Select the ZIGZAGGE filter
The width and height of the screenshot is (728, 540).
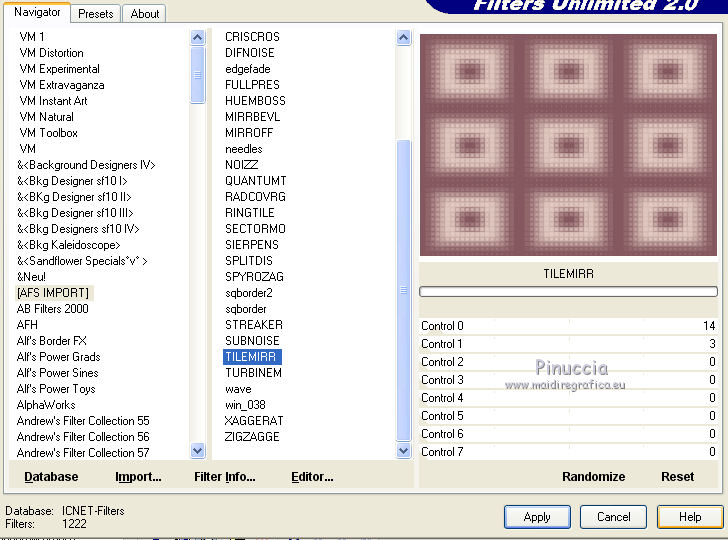tap(252, 437)
